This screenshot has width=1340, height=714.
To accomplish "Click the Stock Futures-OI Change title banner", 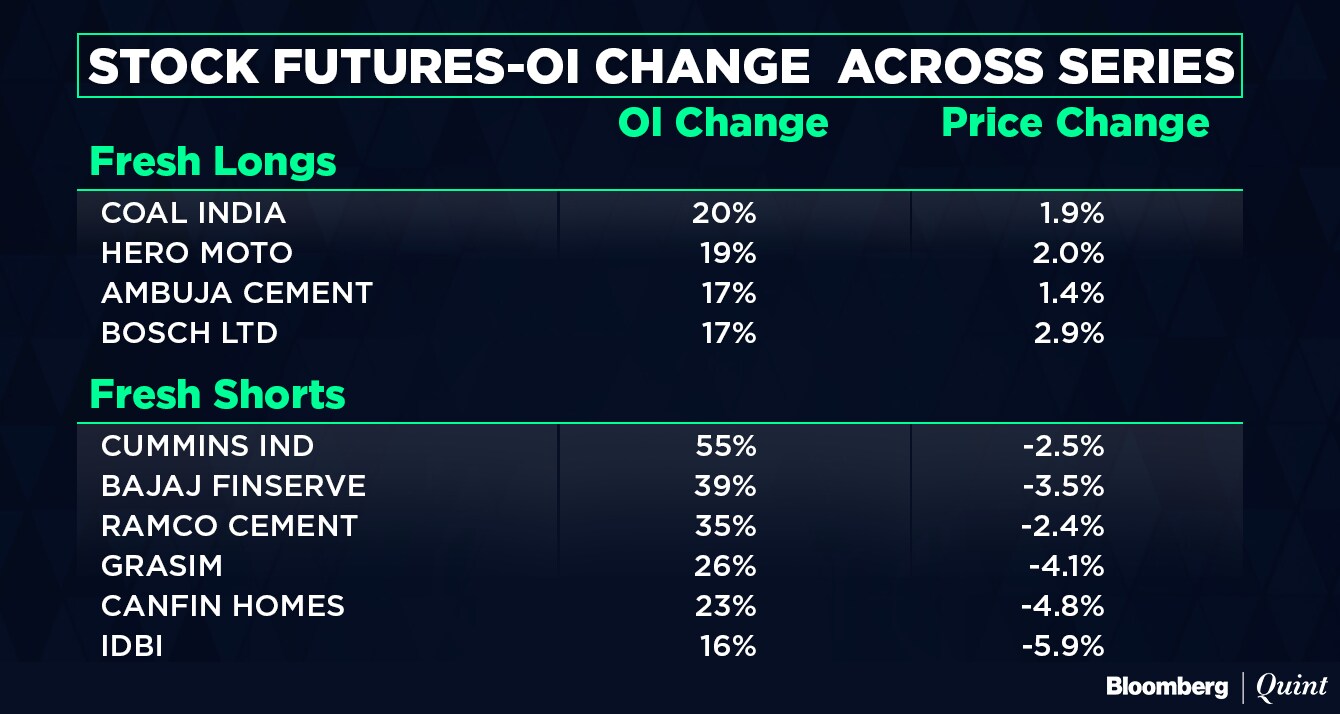I will (x=661, y=66).
